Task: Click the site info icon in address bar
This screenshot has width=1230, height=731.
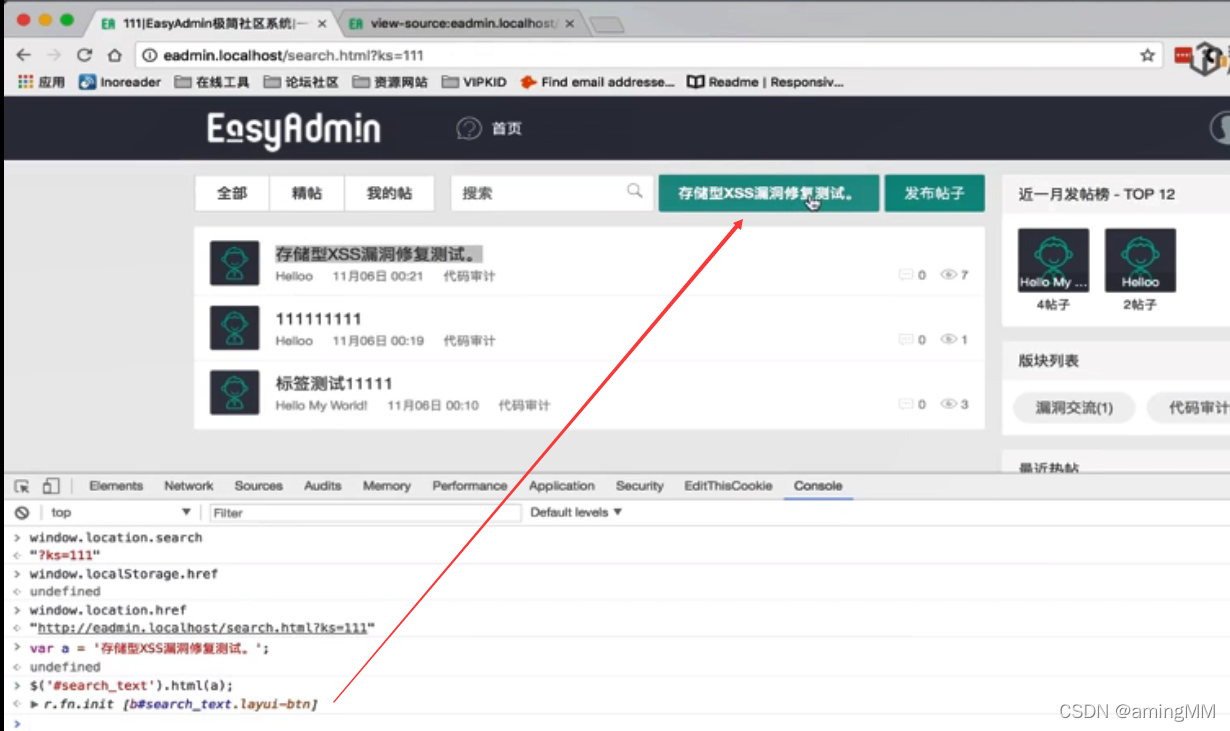Action: point(149,56)
